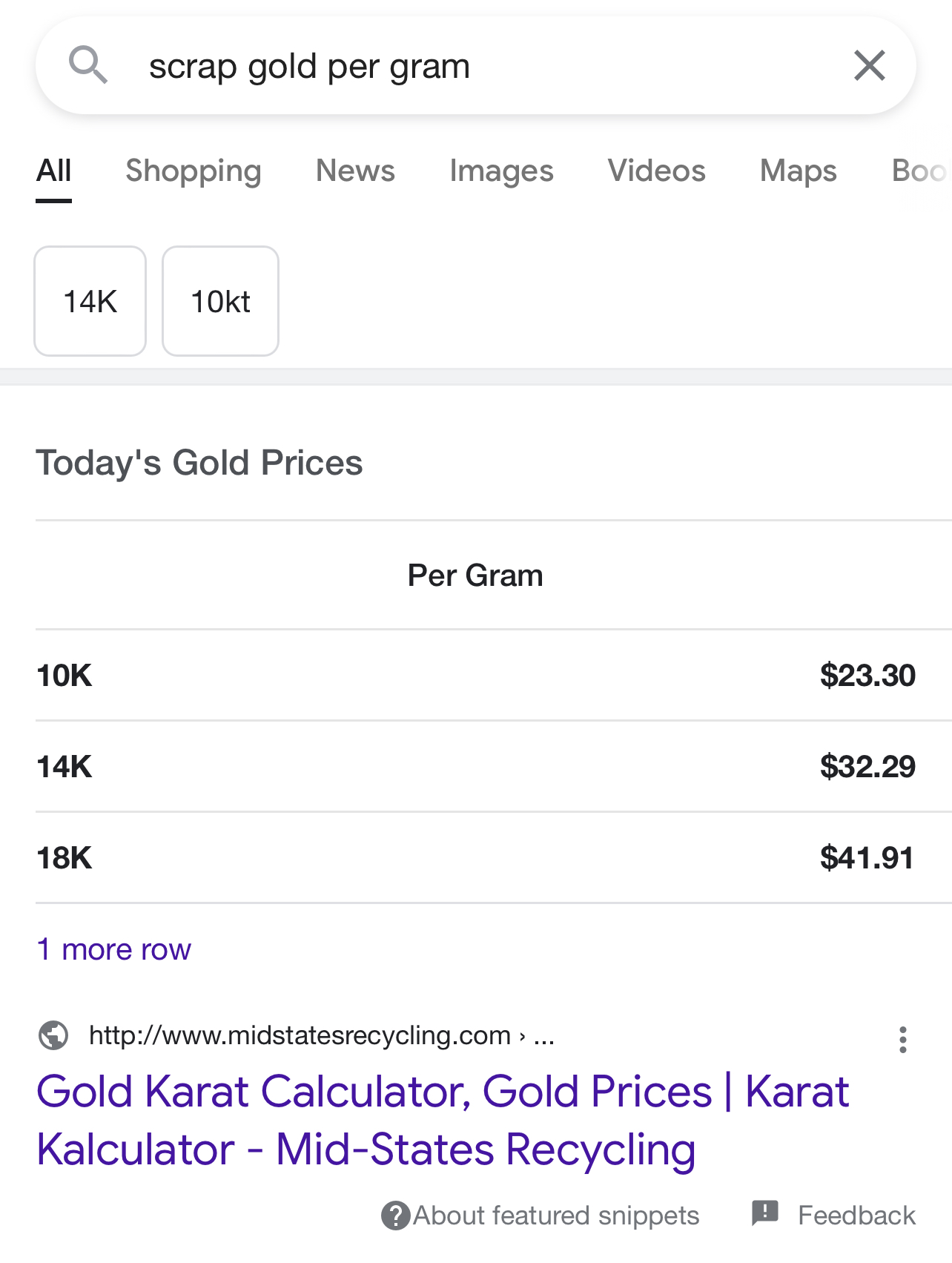Click the magnifying glass search icon
952x1263 pixels.
coord(88,65)
